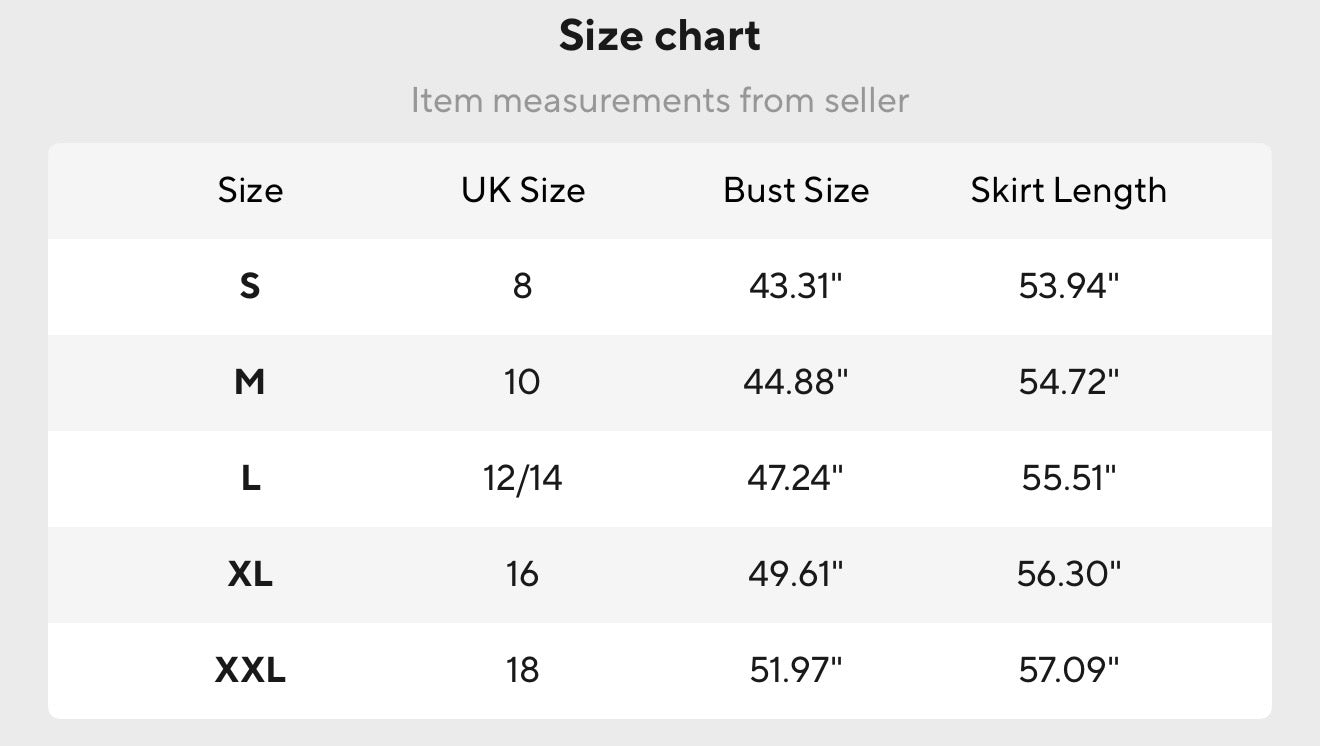Click the size XXL row label
Viewport: 1320px width, 746px height.
(250, 670)
